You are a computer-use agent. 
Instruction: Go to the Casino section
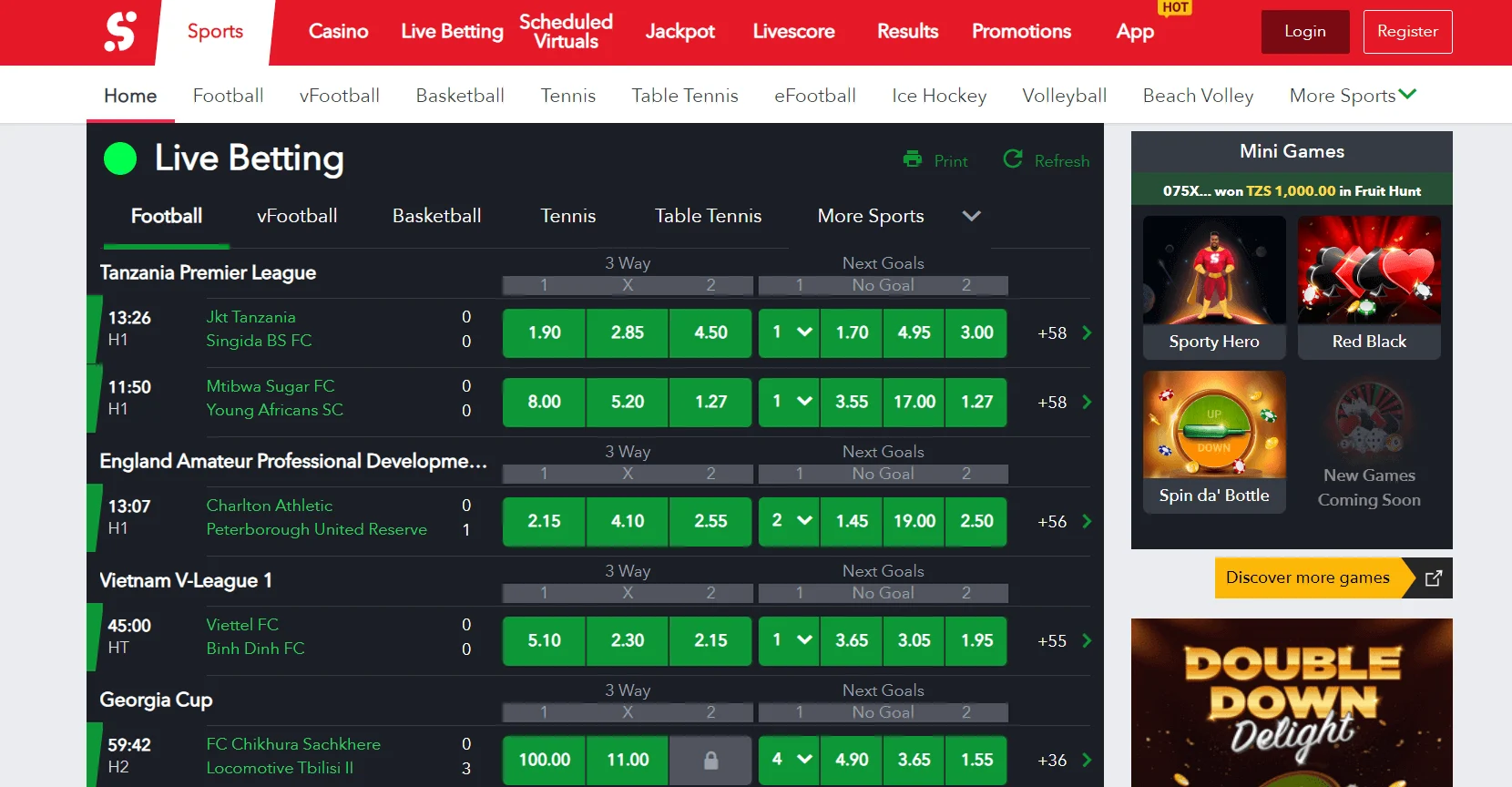click(338, 32)
